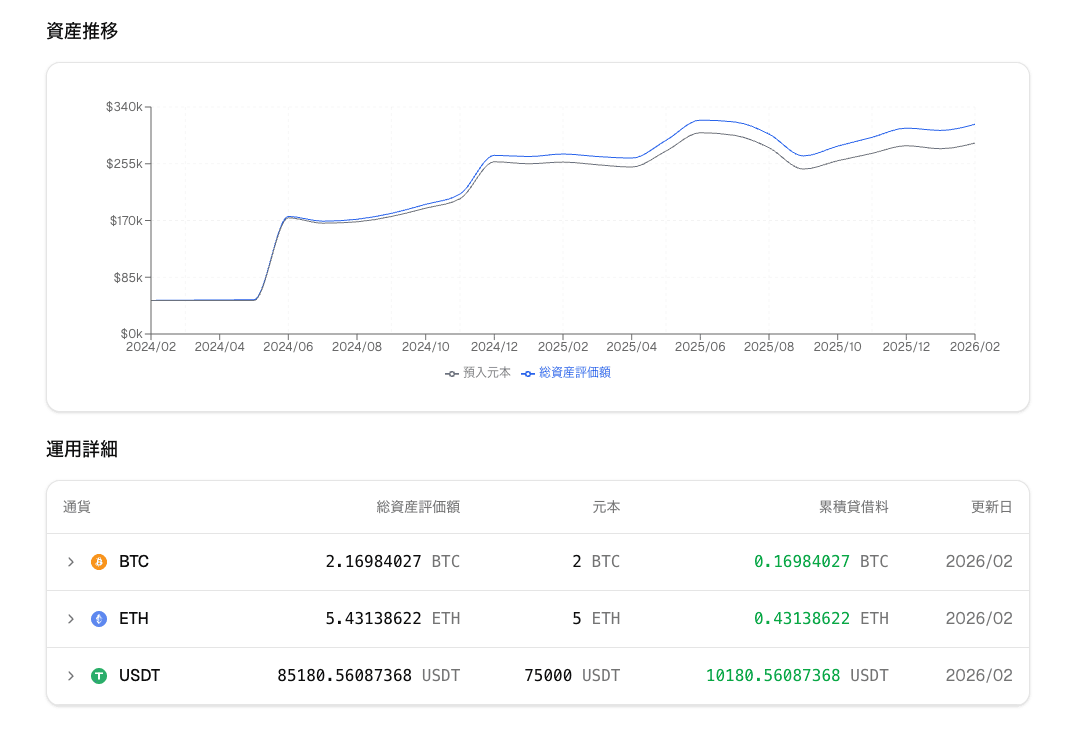
Task: Click the orange BTC coin icon
Action: 99,562
